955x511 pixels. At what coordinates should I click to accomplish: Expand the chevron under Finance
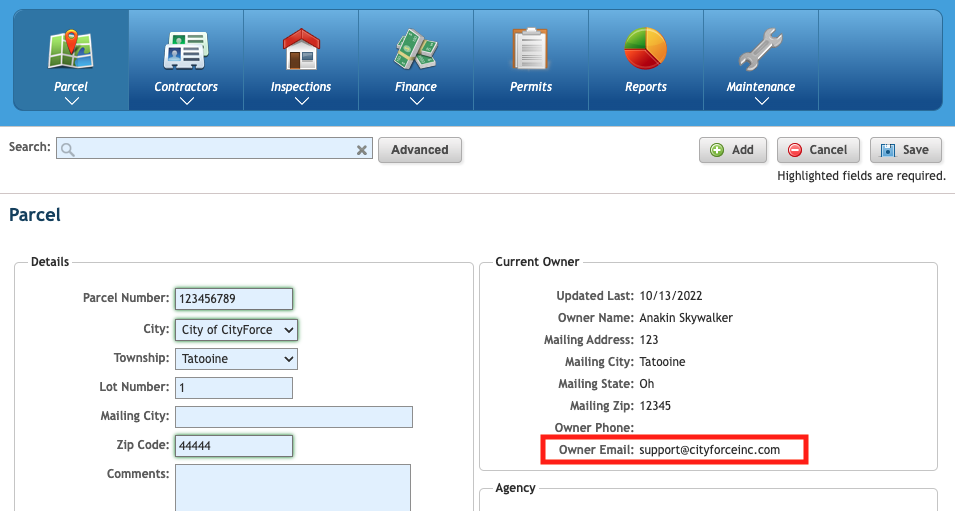(417, 101)
